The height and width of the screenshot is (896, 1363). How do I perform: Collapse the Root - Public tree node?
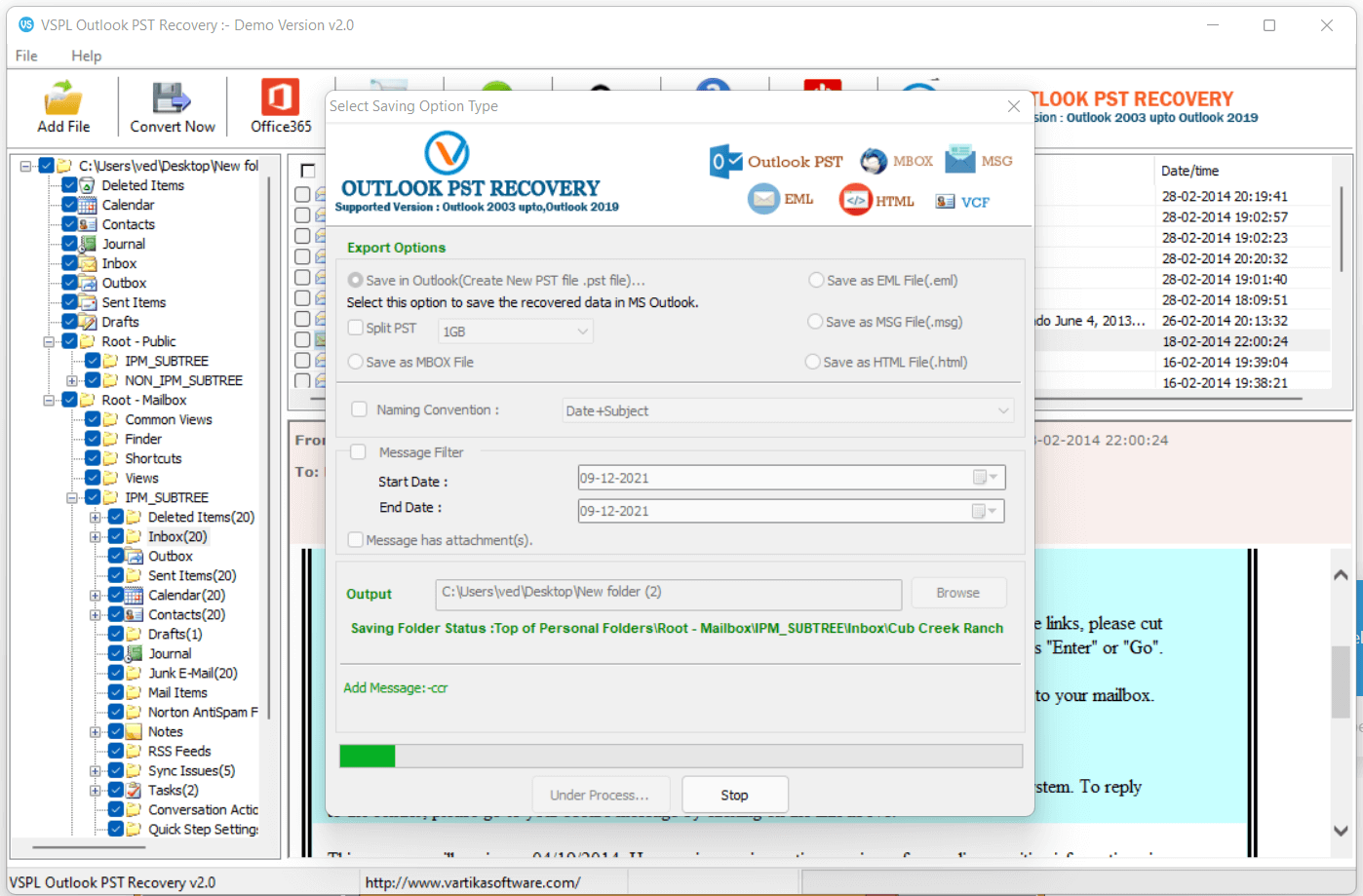49,341
